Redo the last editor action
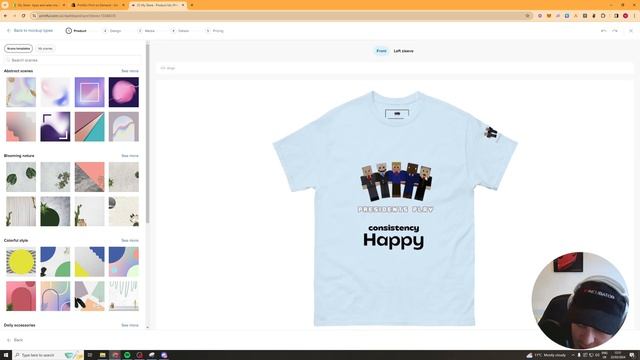The height and width of the screenshot is (360, 640). [x=615, y=31]
